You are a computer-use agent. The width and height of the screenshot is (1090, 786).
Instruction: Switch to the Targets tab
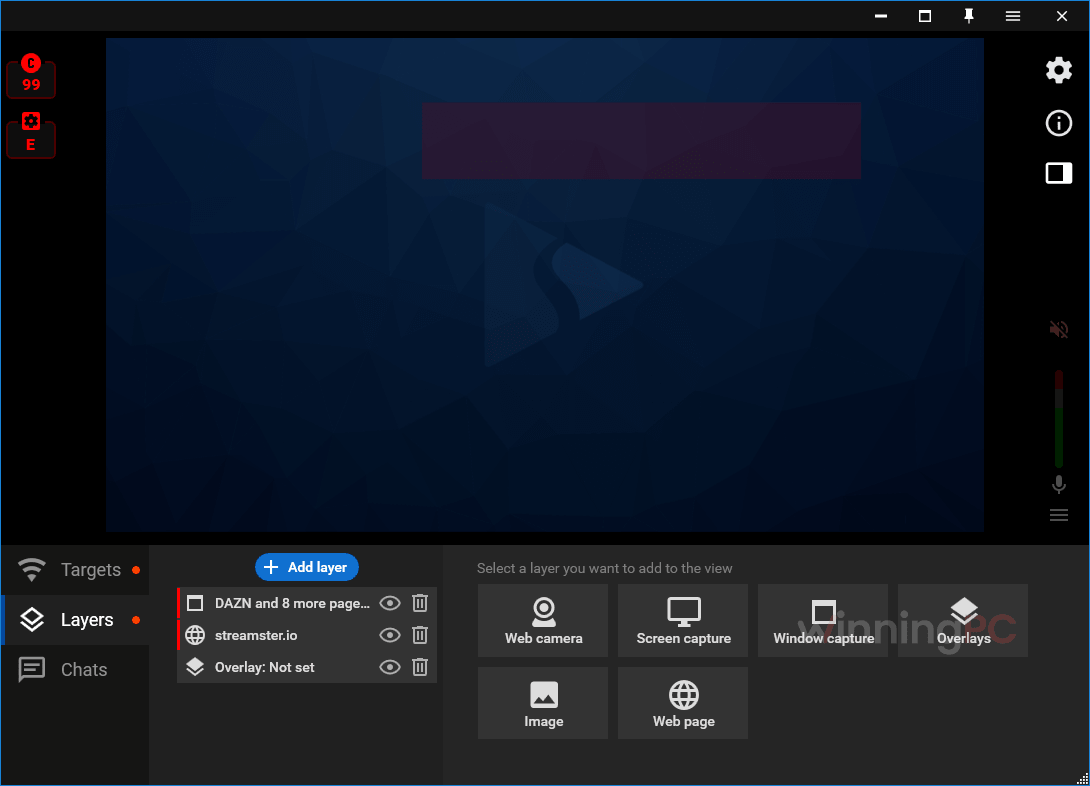[x=75, y=570]
